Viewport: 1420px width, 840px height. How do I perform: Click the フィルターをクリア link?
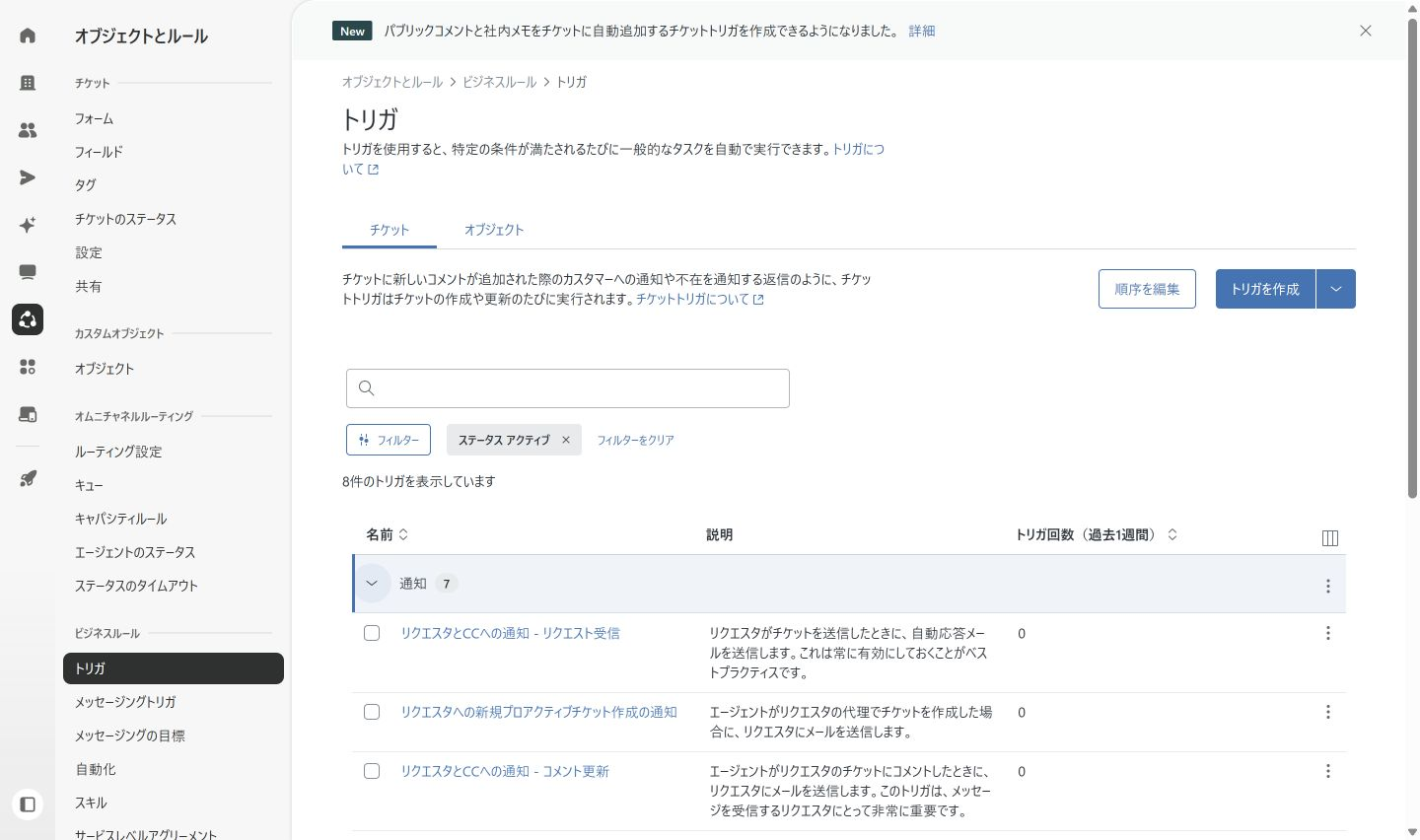point(636,440)
